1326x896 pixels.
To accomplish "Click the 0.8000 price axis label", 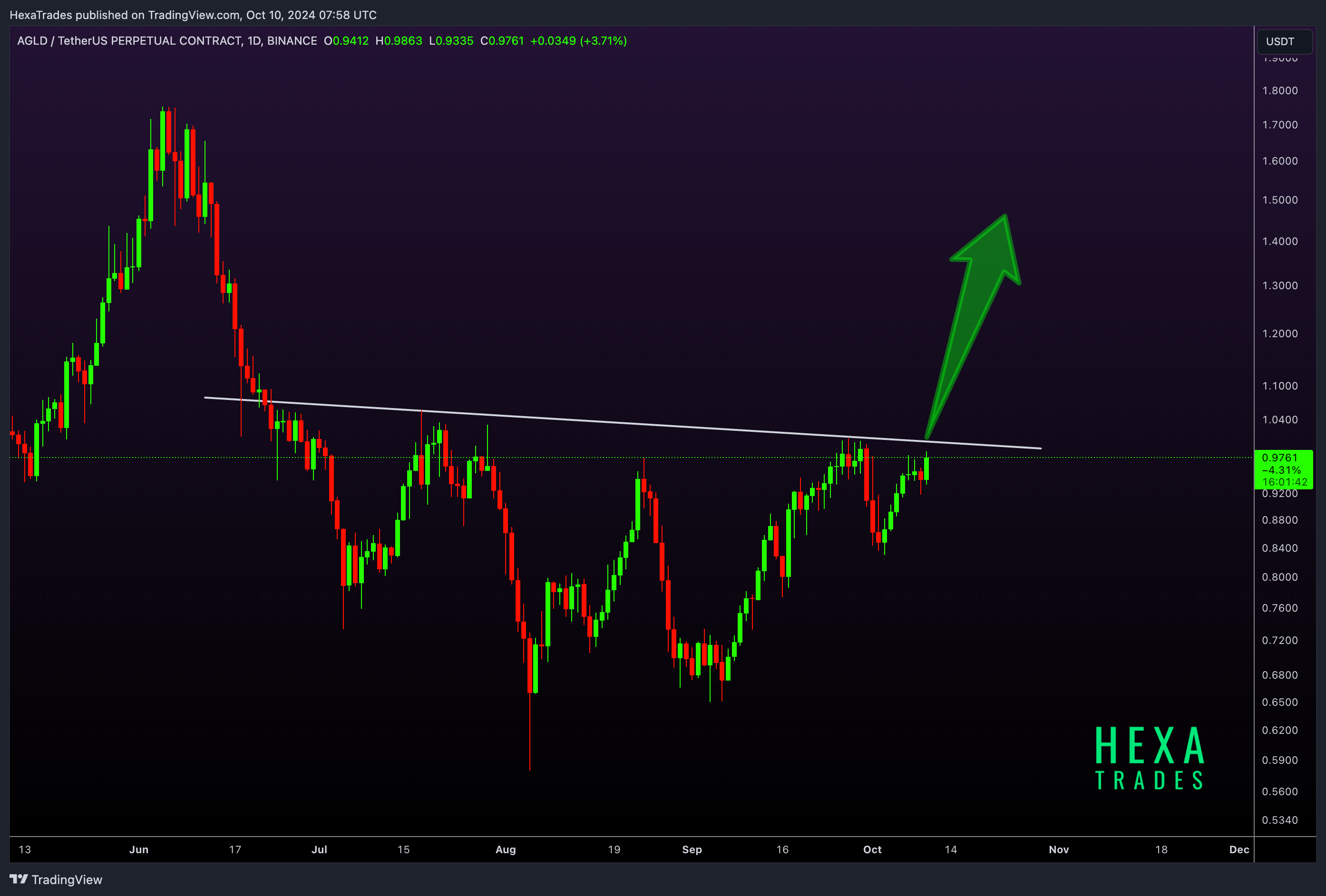I will (x=1280, y=577).
